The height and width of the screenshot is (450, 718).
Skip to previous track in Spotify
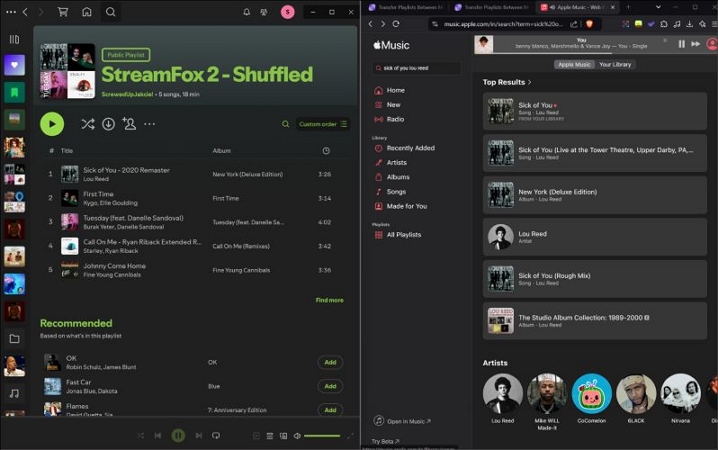click(158, 435)
